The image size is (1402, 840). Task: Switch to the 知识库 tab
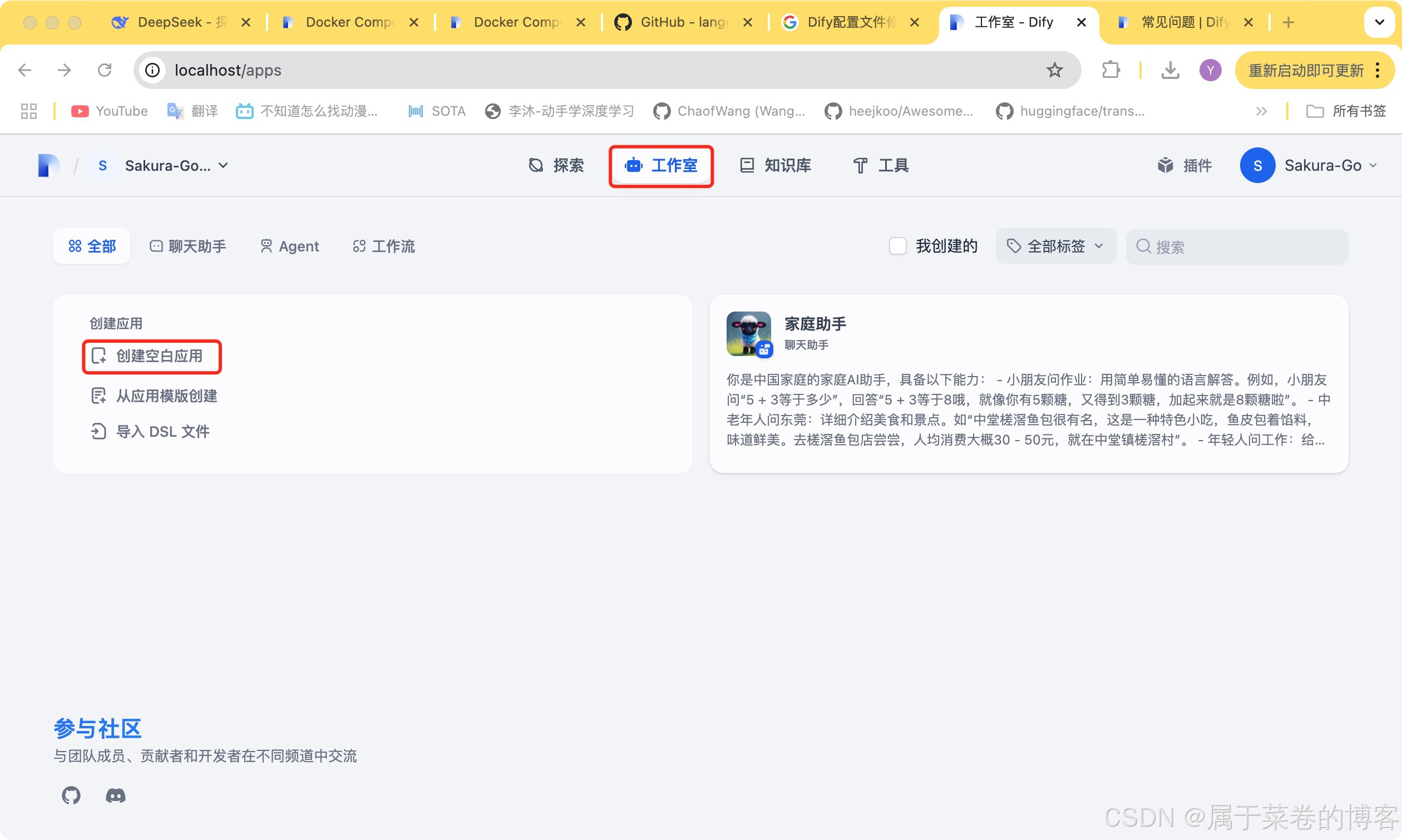776,165
